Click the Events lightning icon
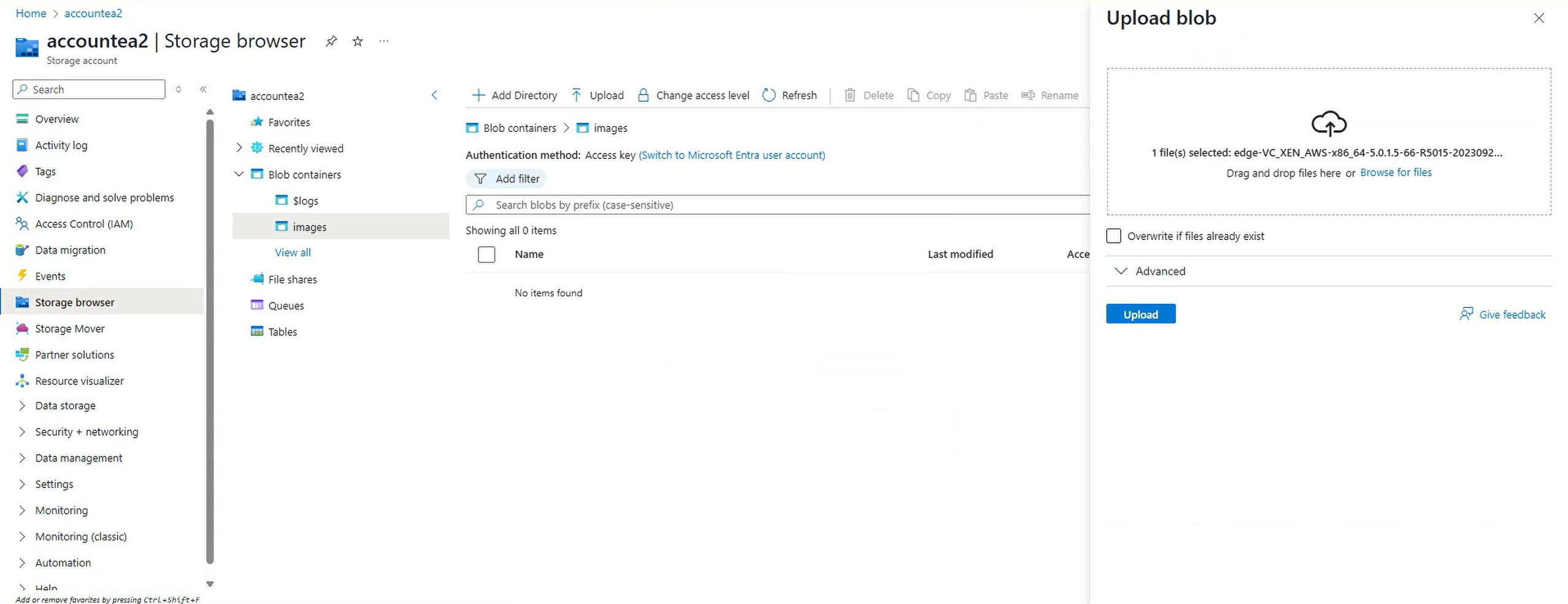1568x604 pixels. pyautogui.click(x=22, y=276)
